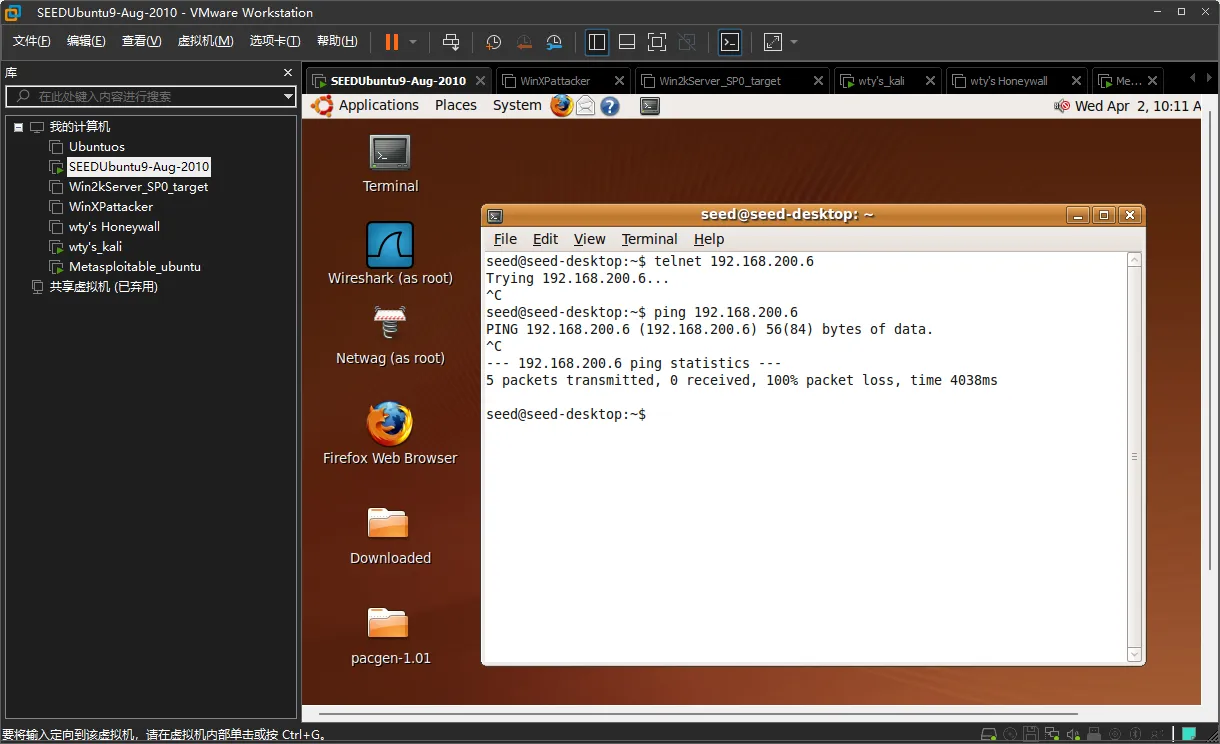
Task: Open the 帮助(H) menu
Action: point(337,41)
